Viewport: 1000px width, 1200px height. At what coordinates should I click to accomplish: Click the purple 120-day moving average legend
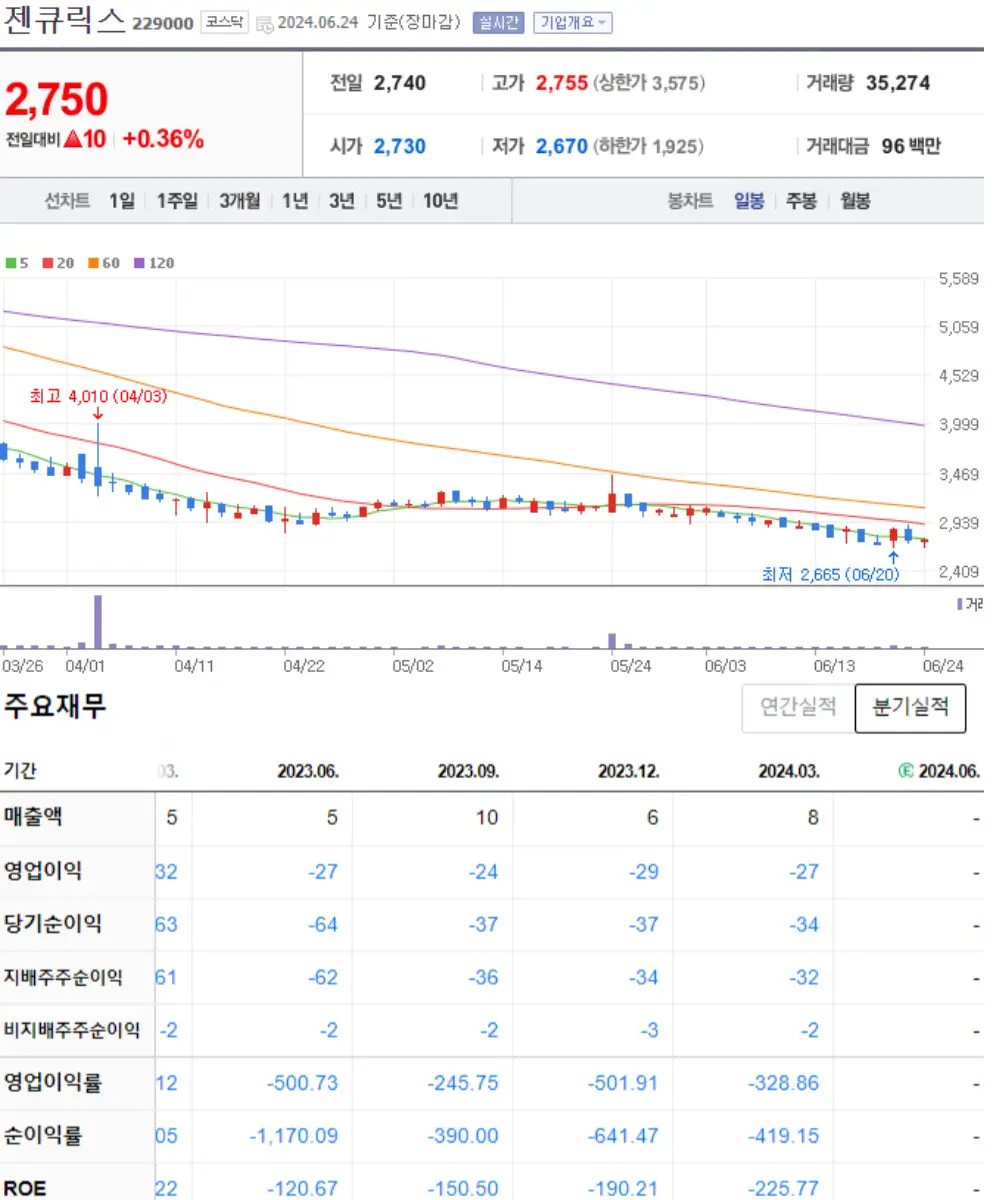[x=154, y=263]
